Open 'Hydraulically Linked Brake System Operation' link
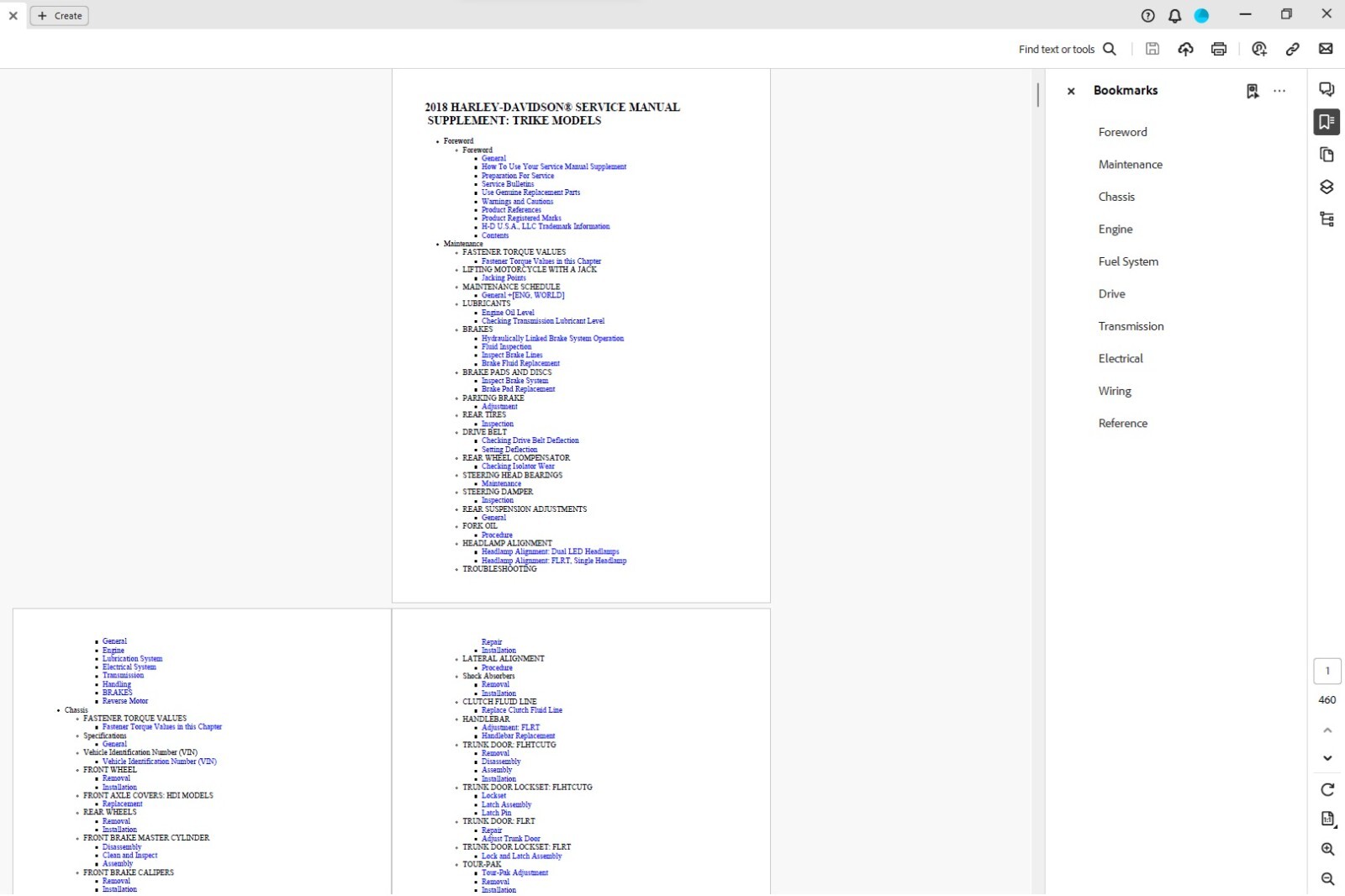Image resolution: width=1345 pixels, height=896 pixels. tap(552, 339)
